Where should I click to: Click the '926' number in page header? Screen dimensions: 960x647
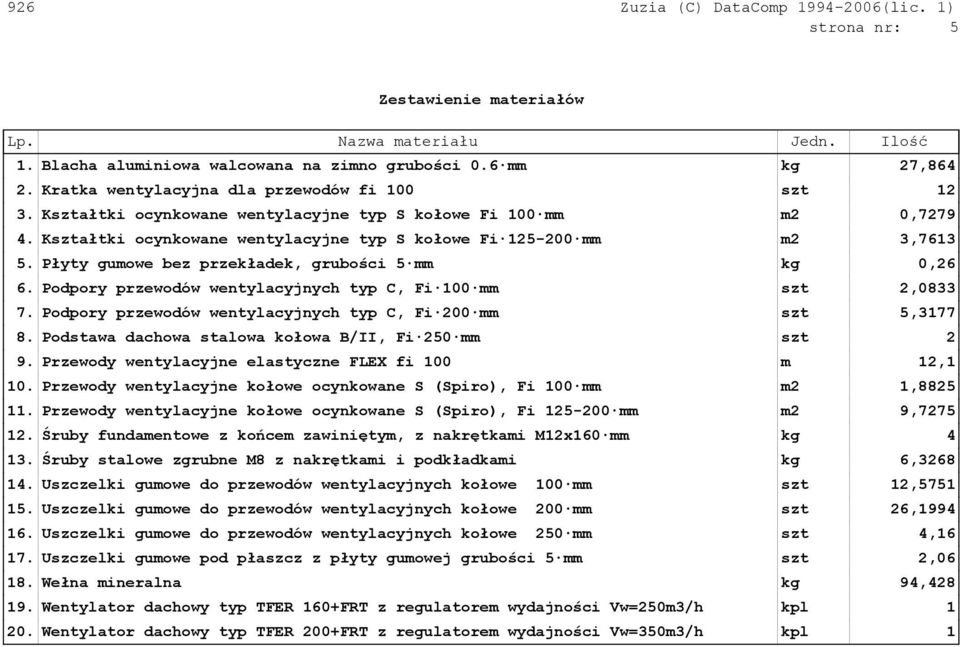pos(21,7)
